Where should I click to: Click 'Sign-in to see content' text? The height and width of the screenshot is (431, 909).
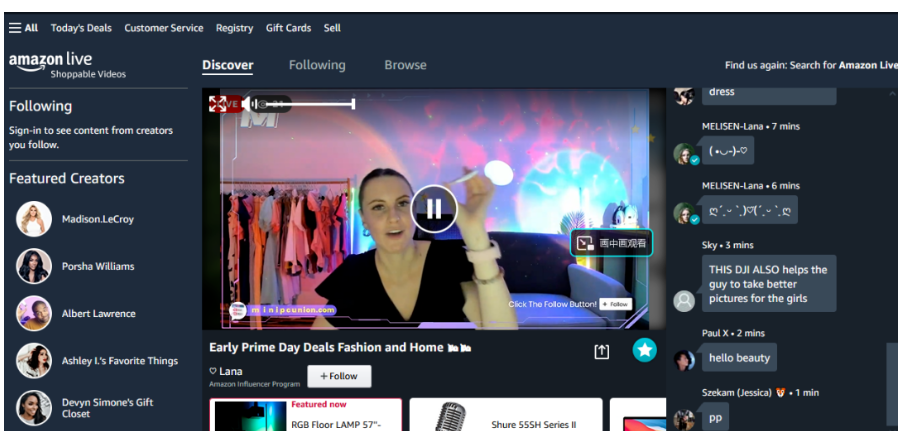pos(91,137)
